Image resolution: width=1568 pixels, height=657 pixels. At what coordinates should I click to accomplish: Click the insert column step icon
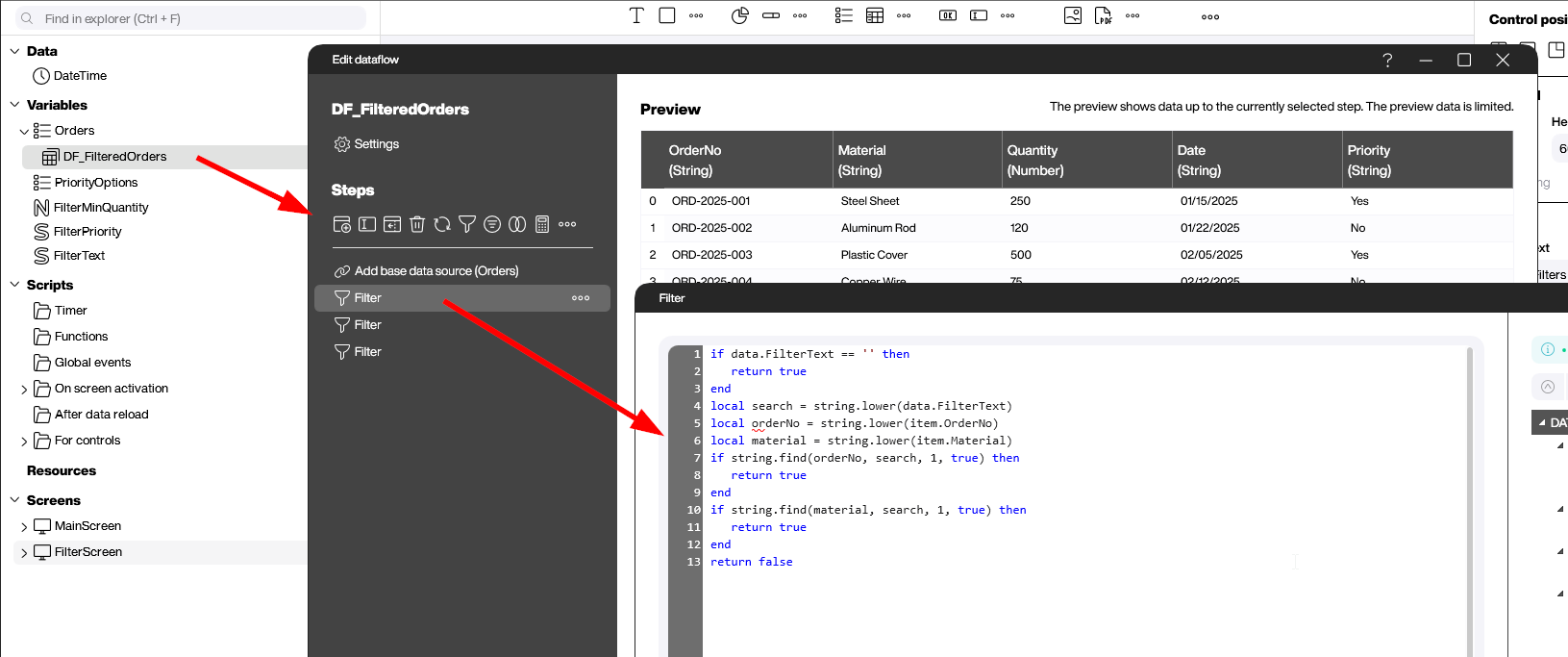point(392,224)
